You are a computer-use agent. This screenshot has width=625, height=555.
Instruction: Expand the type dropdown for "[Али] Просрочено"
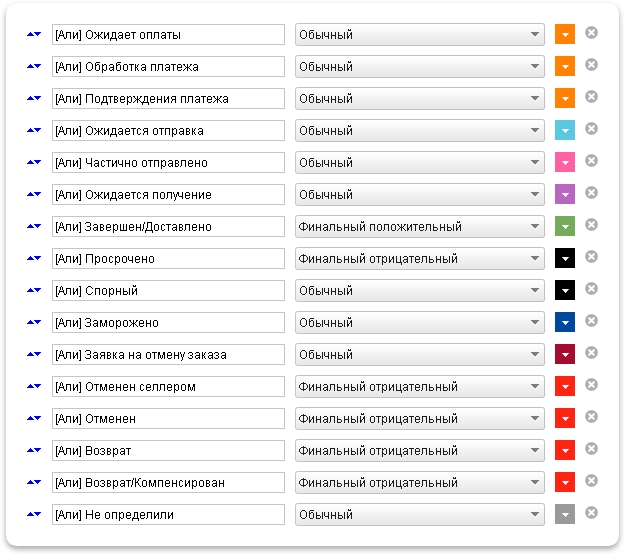(x=420, y=258)
